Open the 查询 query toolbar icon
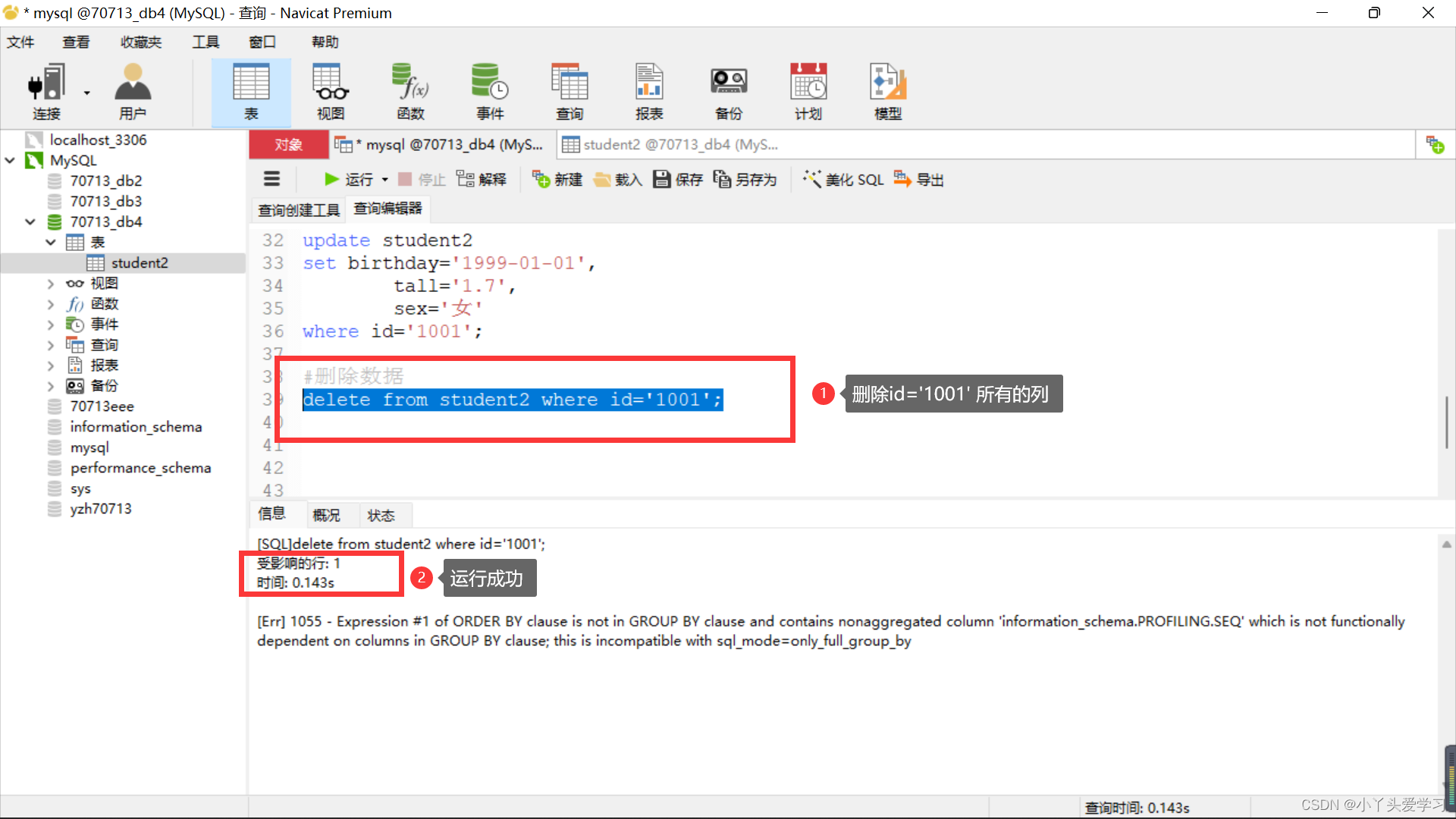 pos(570,92)
